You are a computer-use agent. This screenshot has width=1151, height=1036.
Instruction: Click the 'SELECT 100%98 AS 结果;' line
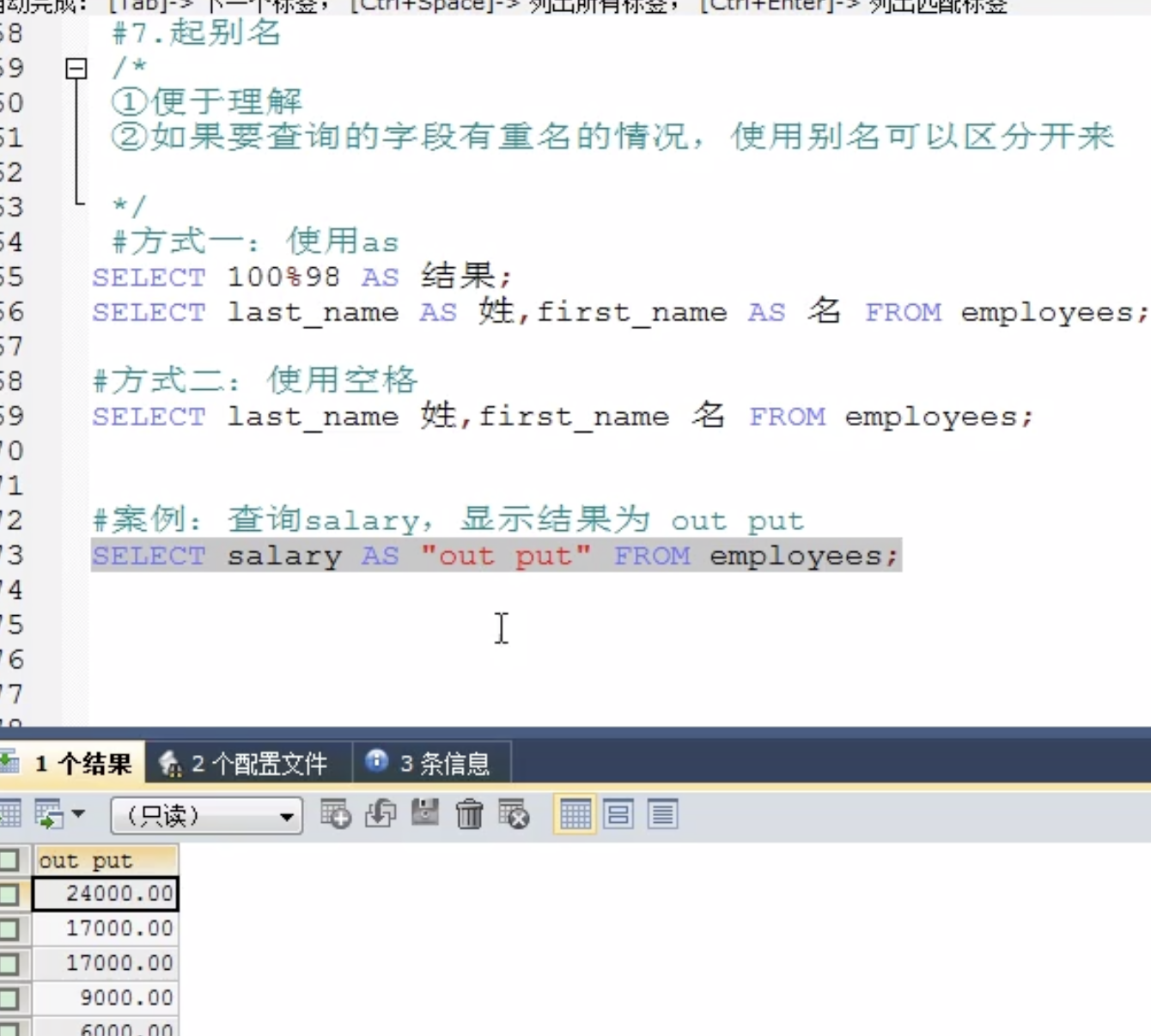302,277
